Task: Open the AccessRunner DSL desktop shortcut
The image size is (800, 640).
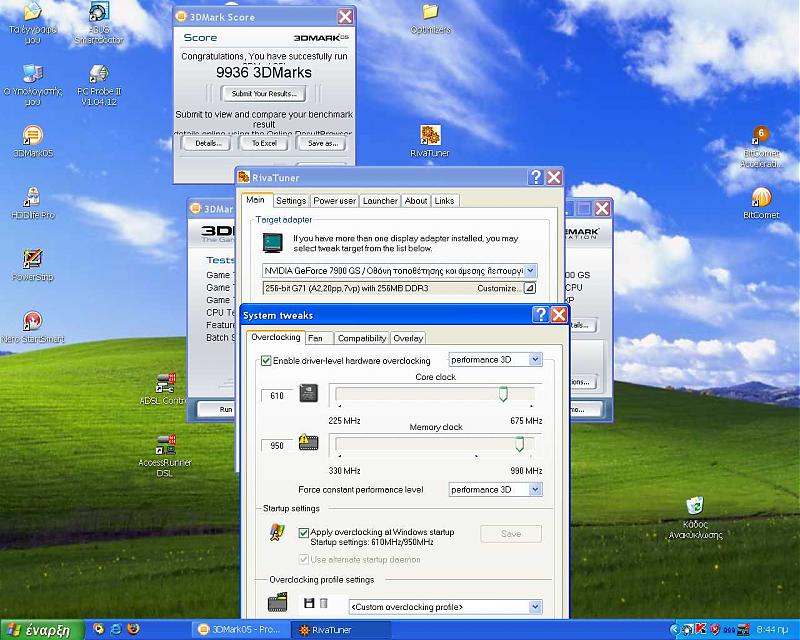Action: tap(165, 456)
